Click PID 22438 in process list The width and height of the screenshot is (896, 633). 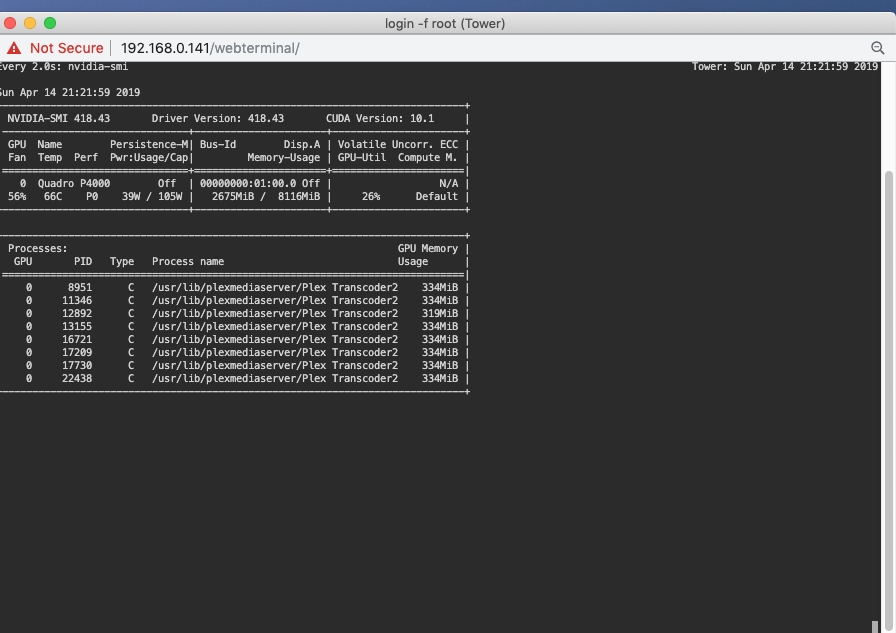(x=77, y=379)
